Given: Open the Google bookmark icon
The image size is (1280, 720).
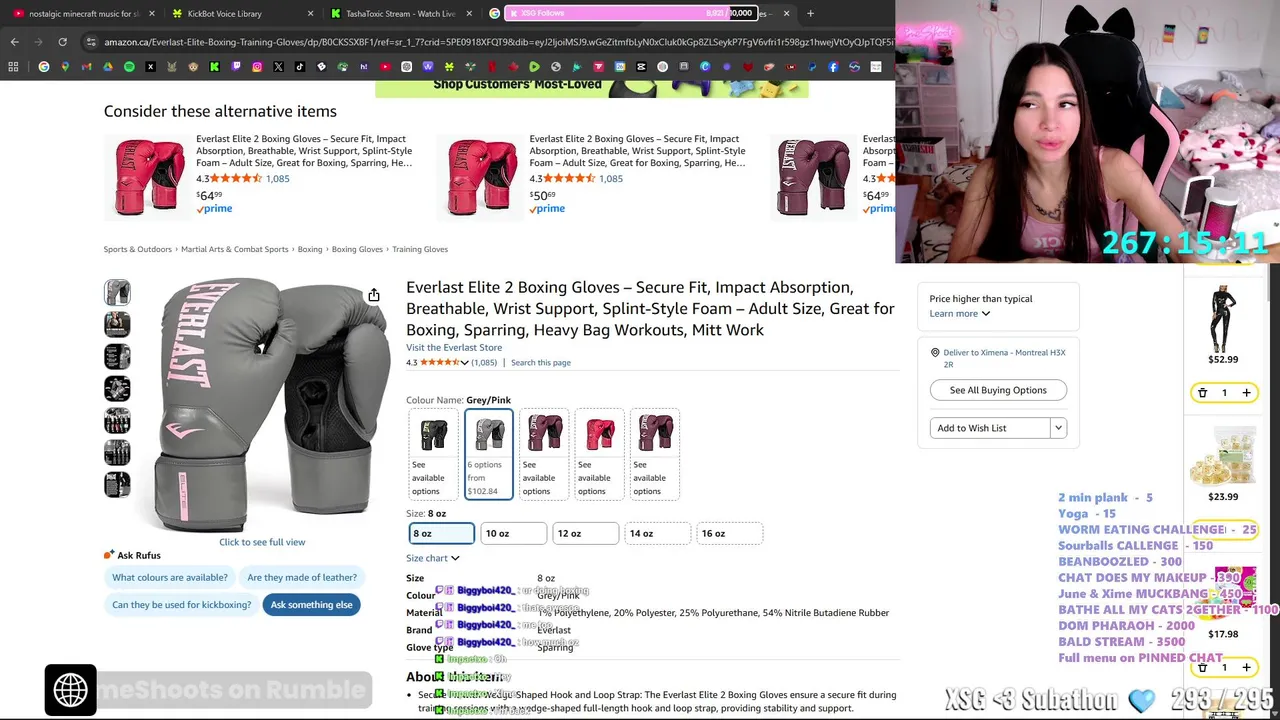Looking at the screenshot, I should 43,67.
